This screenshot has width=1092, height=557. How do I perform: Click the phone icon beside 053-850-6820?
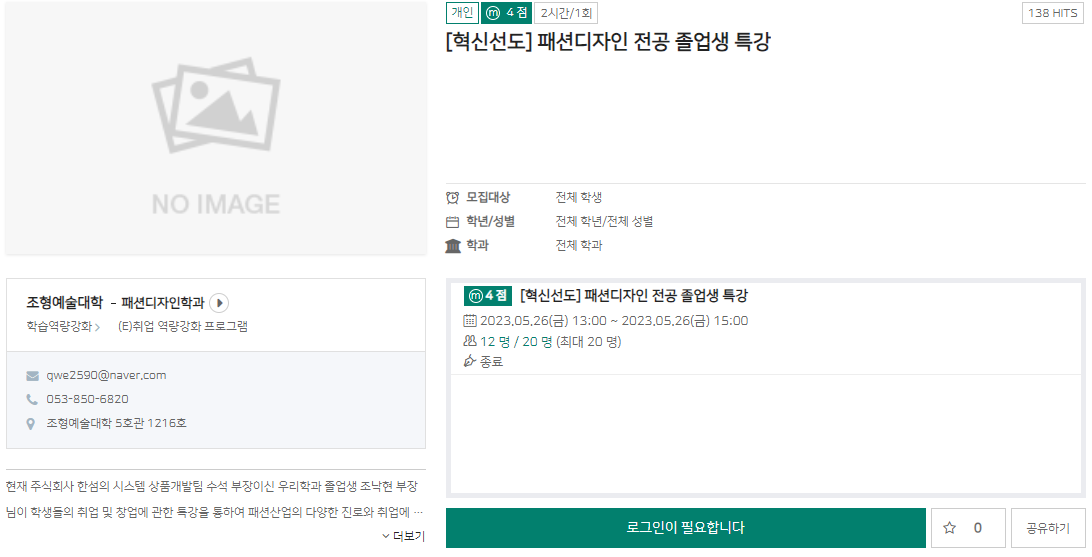pos(33,399)
